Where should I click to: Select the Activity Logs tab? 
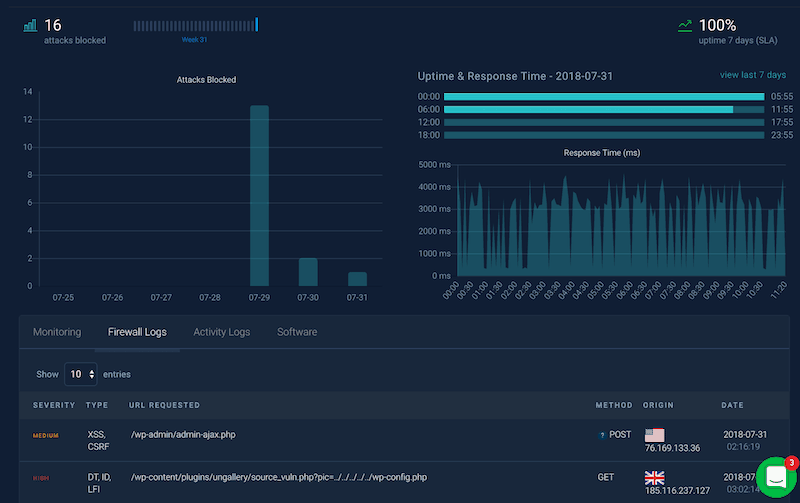click(x=221, y=332)
